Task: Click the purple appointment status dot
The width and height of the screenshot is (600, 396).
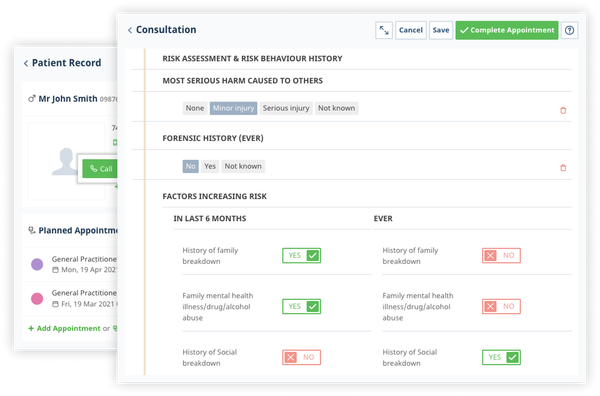Action: (x=37, y=264)
